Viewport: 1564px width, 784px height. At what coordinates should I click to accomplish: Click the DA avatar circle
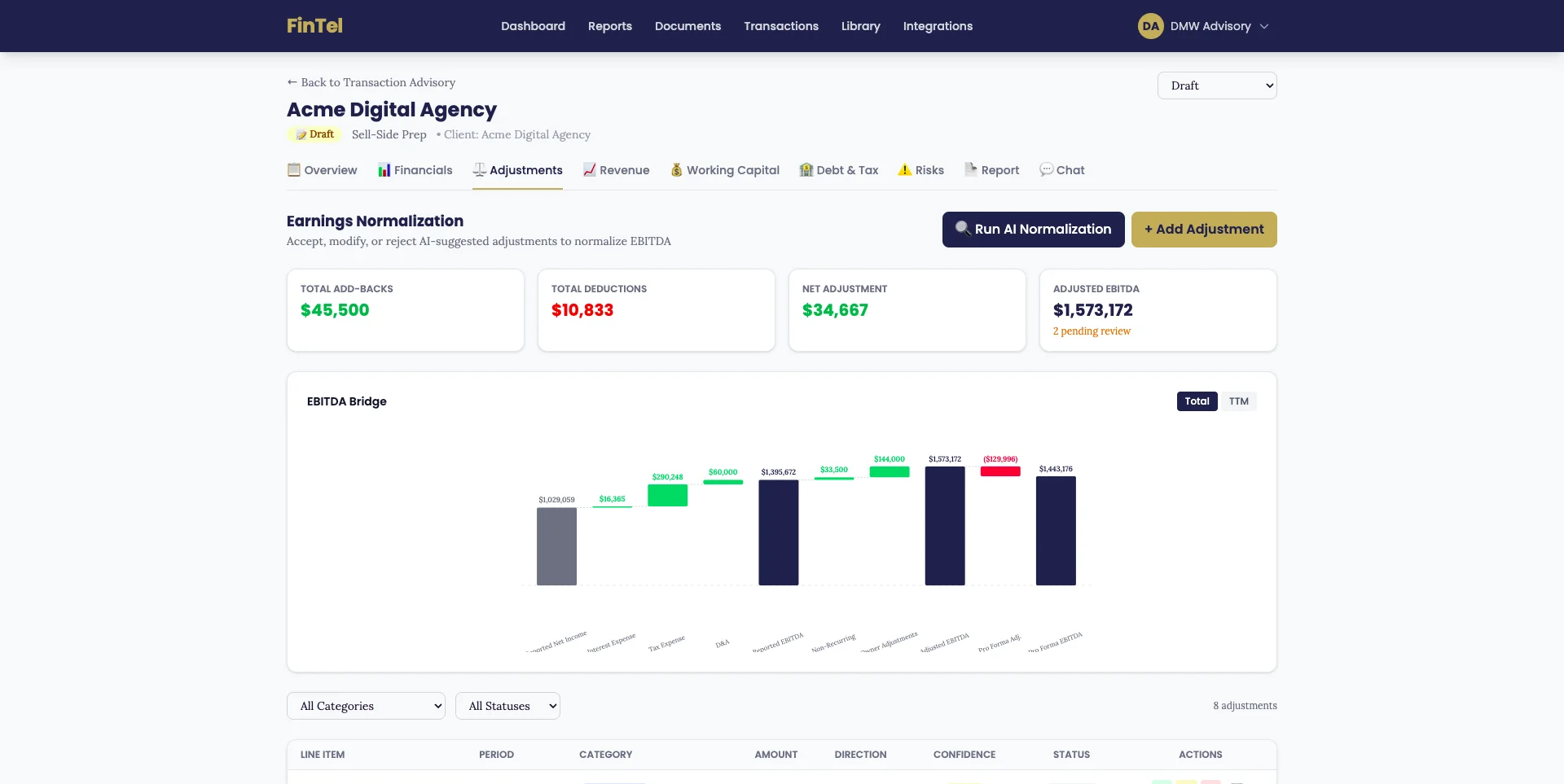[1150, 25]
